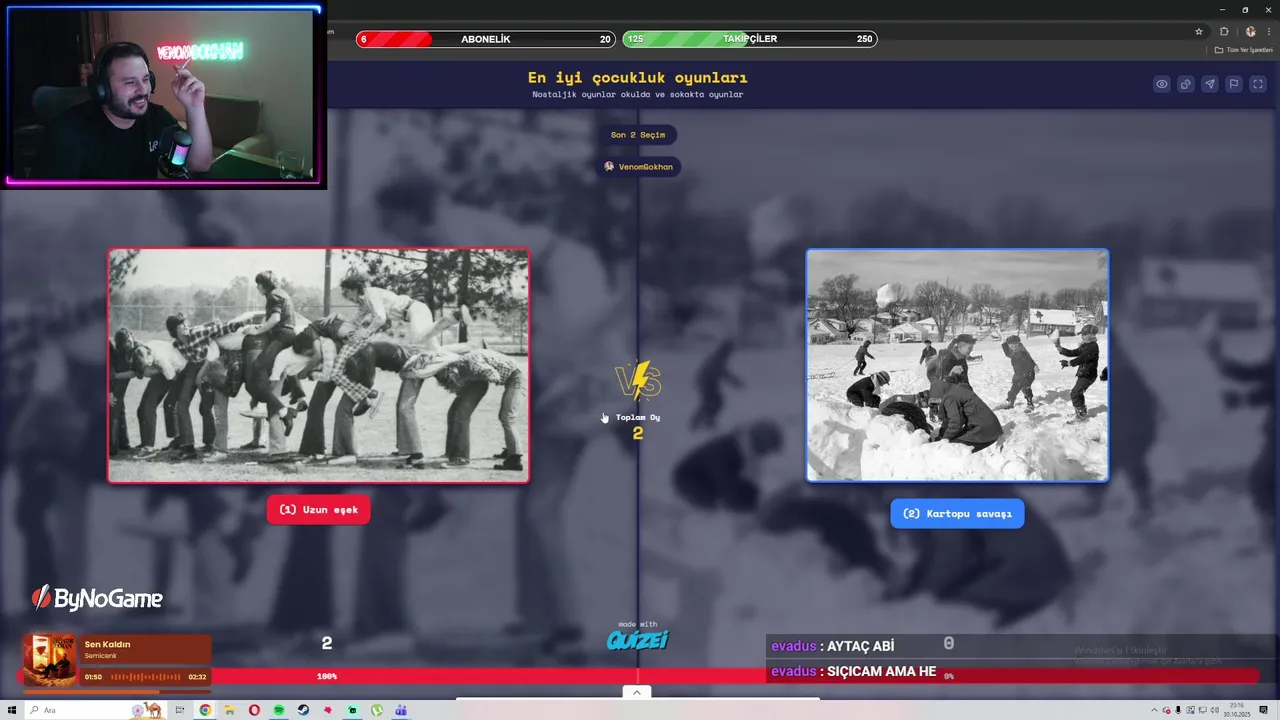This screenshot has width=1280, height=720.
Task: Click the network tray icon
Action: point(1202,710)
